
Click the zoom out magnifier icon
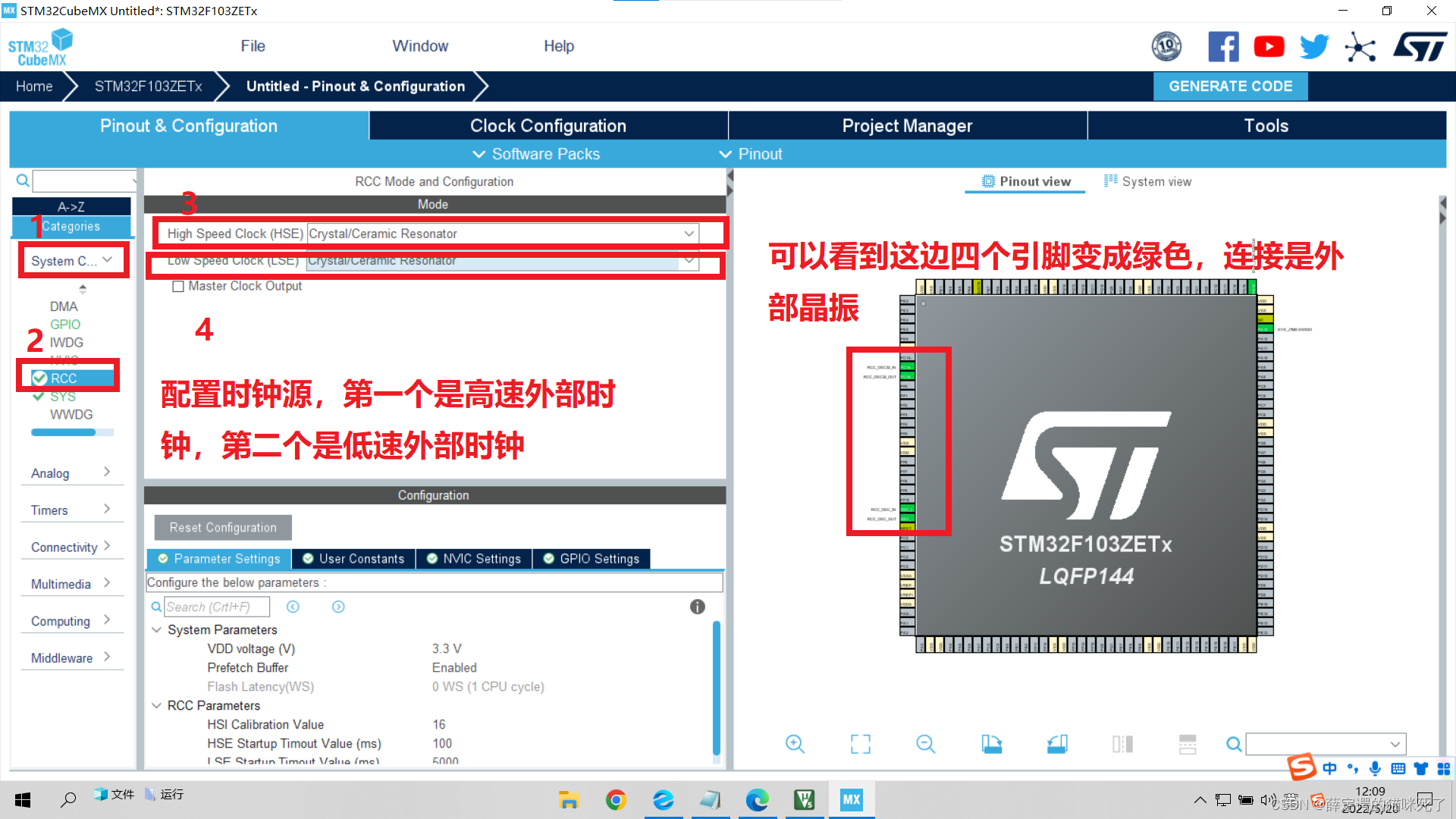tap(925, 744)
